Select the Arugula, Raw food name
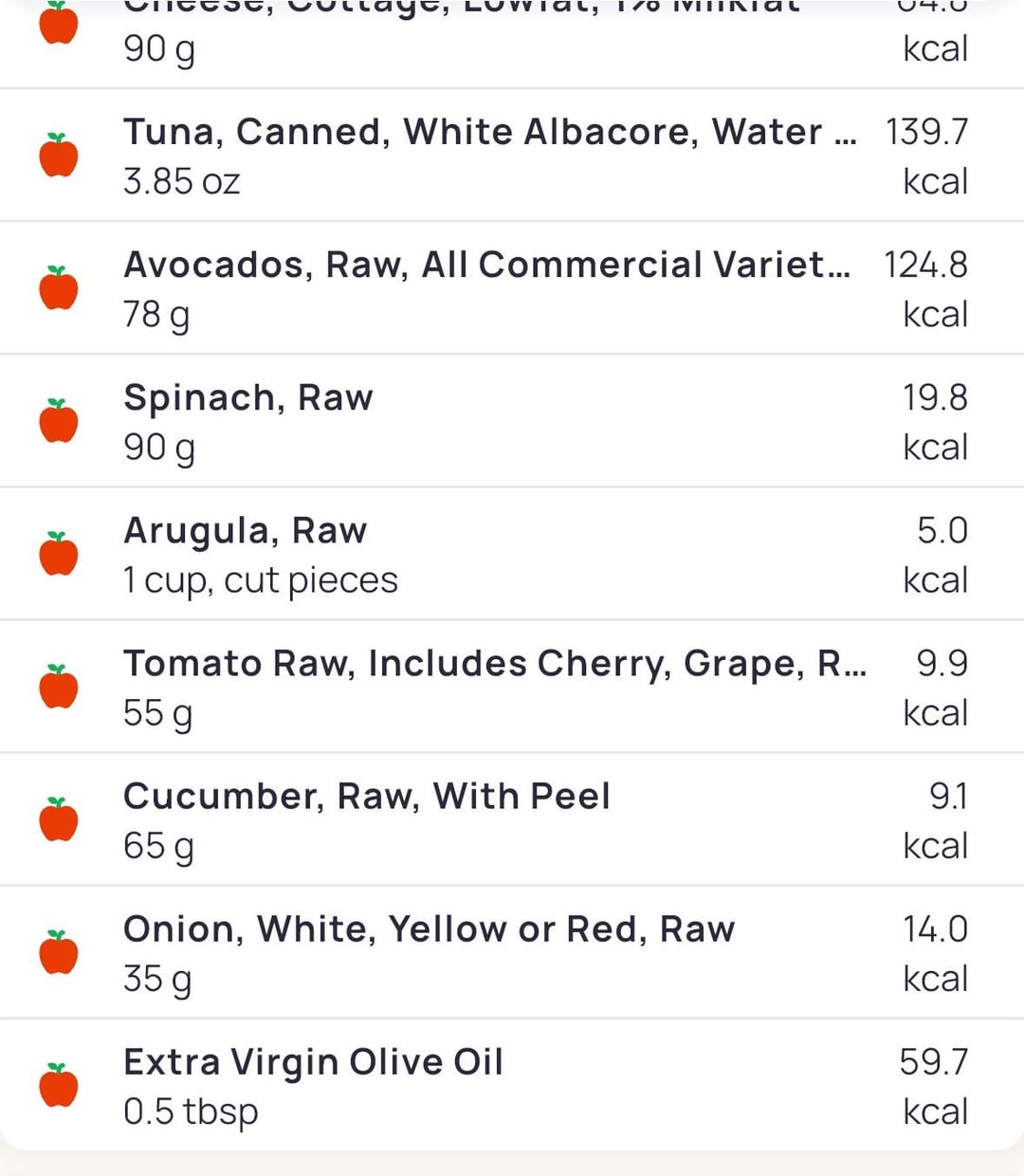The height and width of the screenshot is (1176, 1024). pyautogui.click(x=245, y=531)
